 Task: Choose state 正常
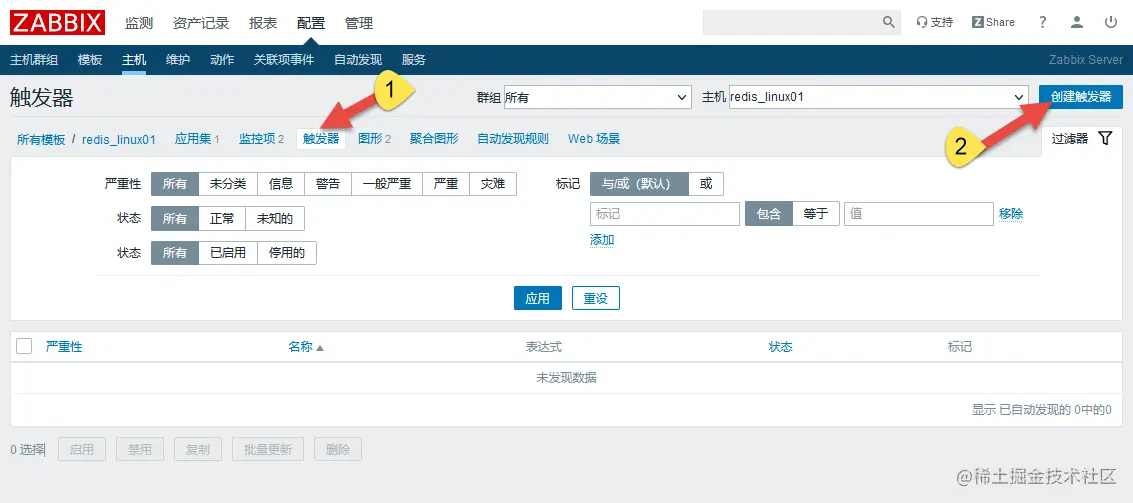[222, 218]
